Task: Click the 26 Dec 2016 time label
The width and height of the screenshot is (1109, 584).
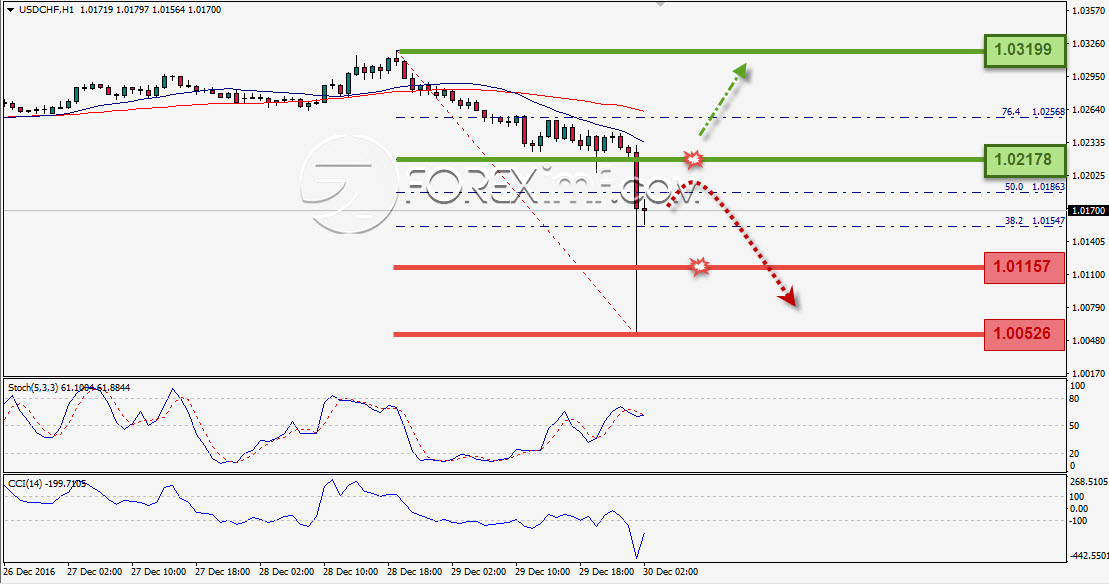Action: click(x=30, y=571)
